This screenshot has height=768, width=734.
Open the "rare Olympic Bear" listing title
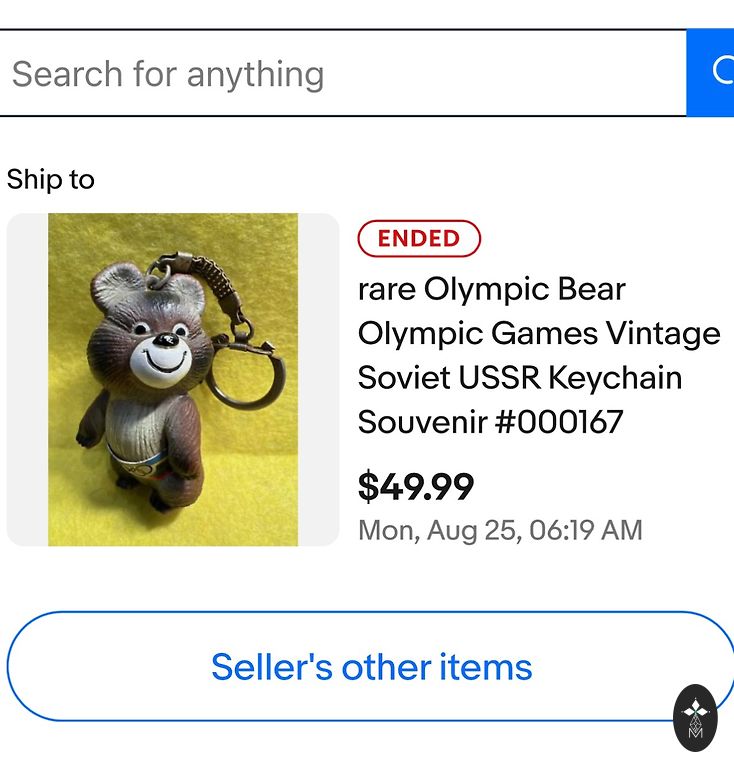pyautogui.click(x=491, y=290)
